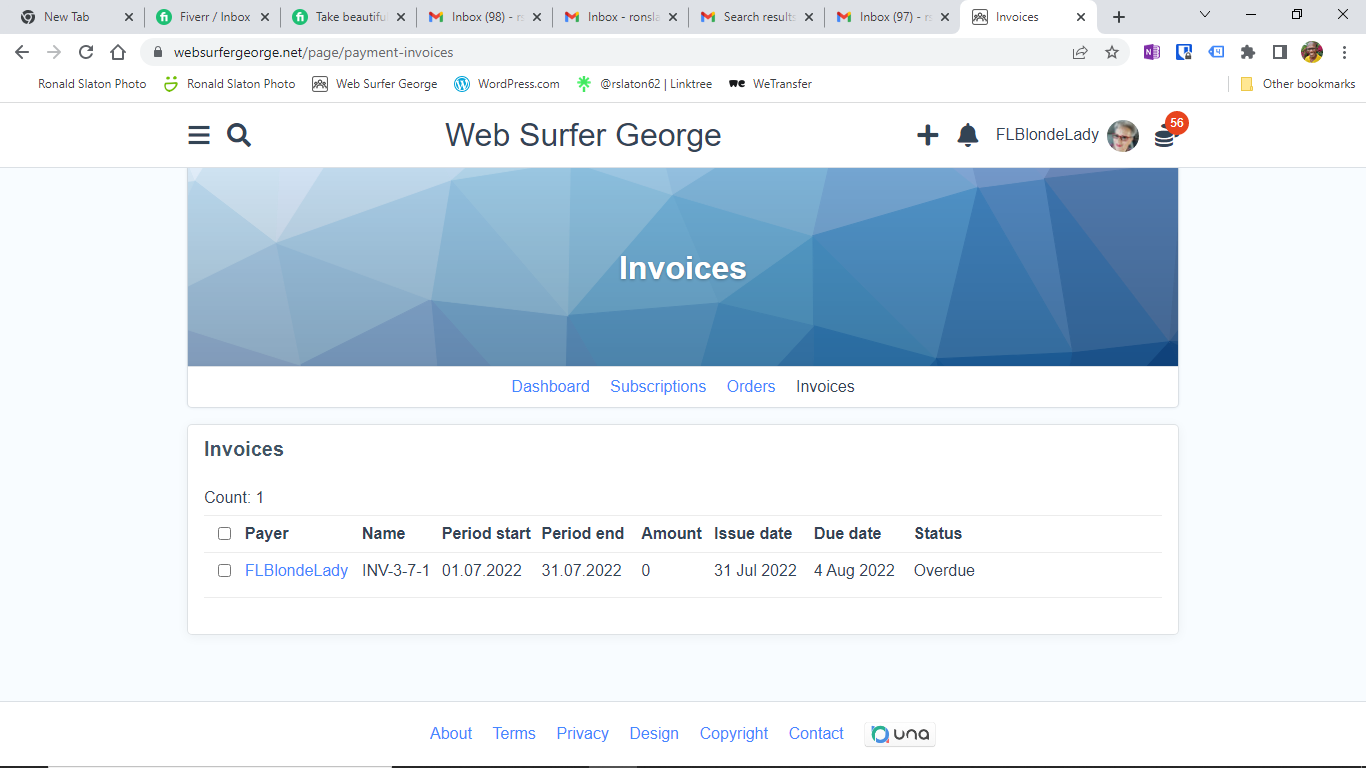Open Chrome's three-dot menu
The height and width of the screenshot is (768, 1366).
pyautogui.click(x=1344, y=52)
